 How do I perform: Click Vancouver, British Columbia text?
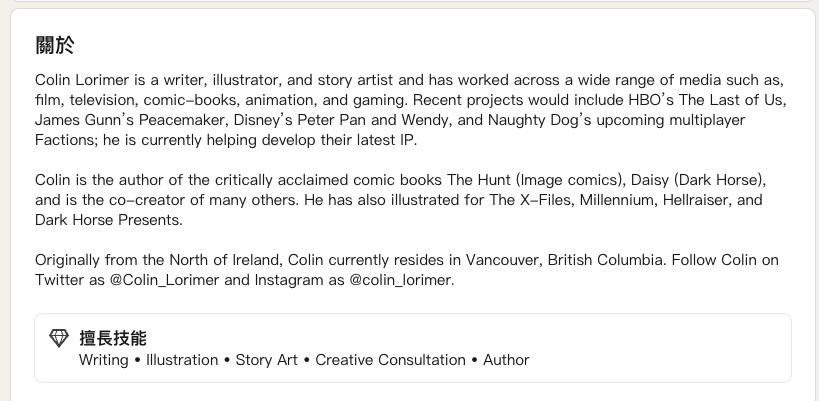click(564, 260)
